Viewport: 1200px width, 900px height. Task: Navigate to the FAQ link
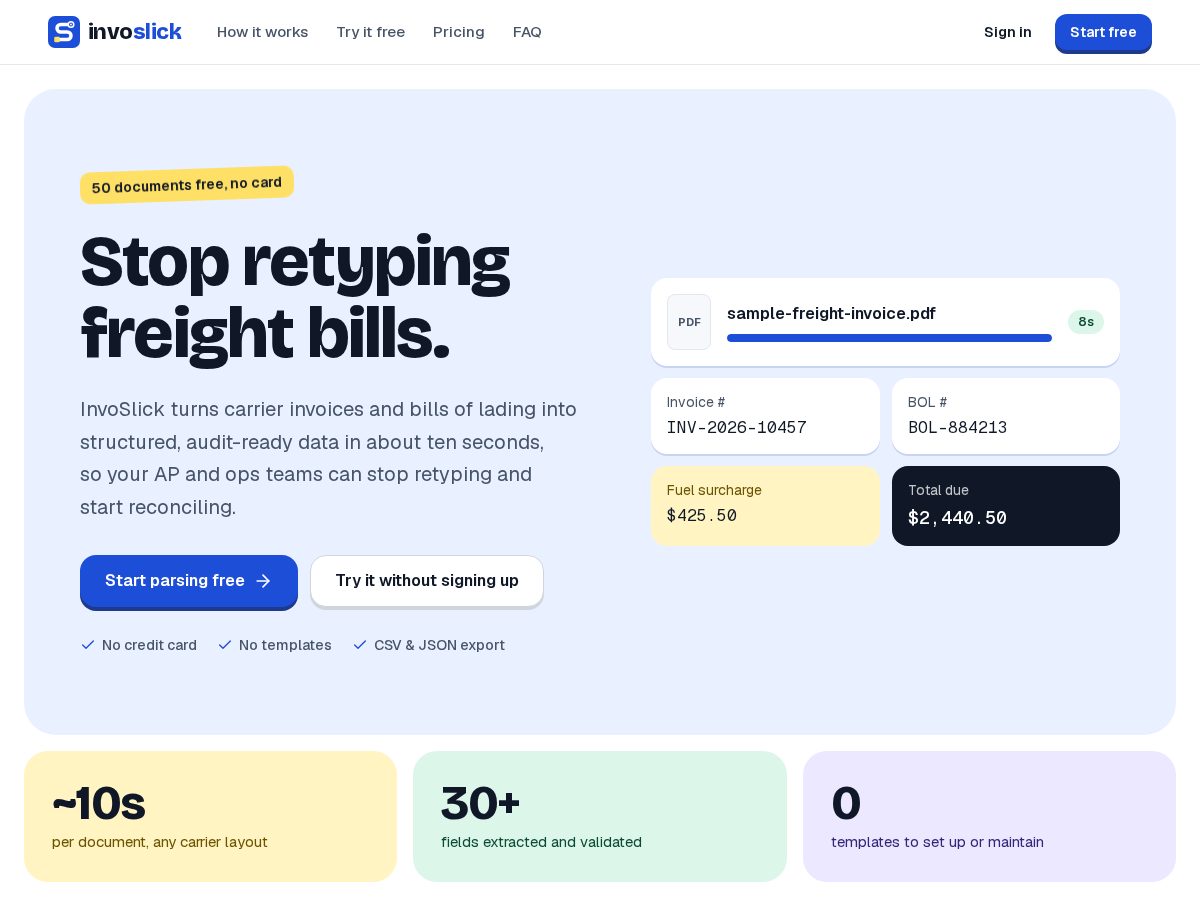(x=527, y=32)
